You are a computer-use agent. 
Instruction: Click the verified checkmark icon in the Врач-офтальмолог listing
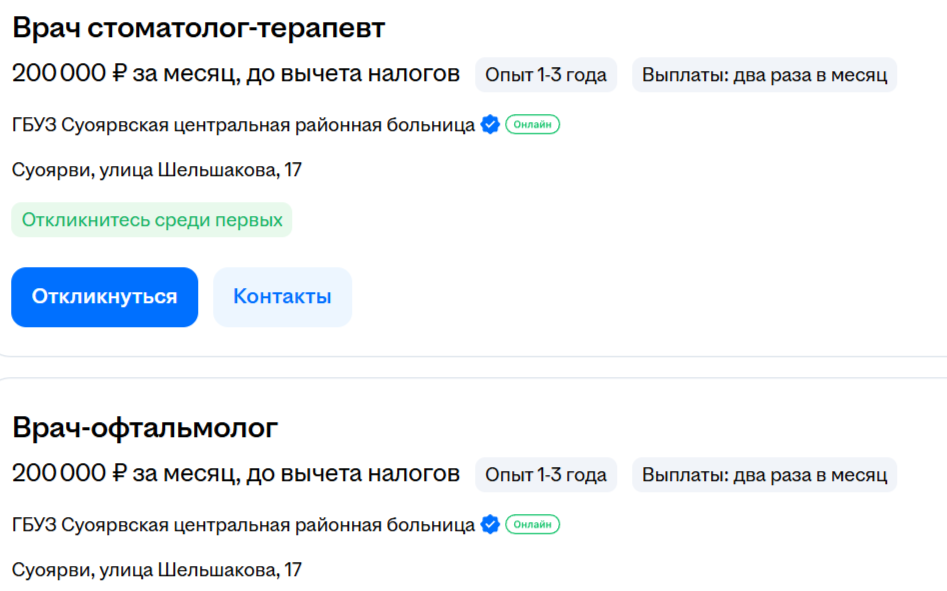click(490, 524)
